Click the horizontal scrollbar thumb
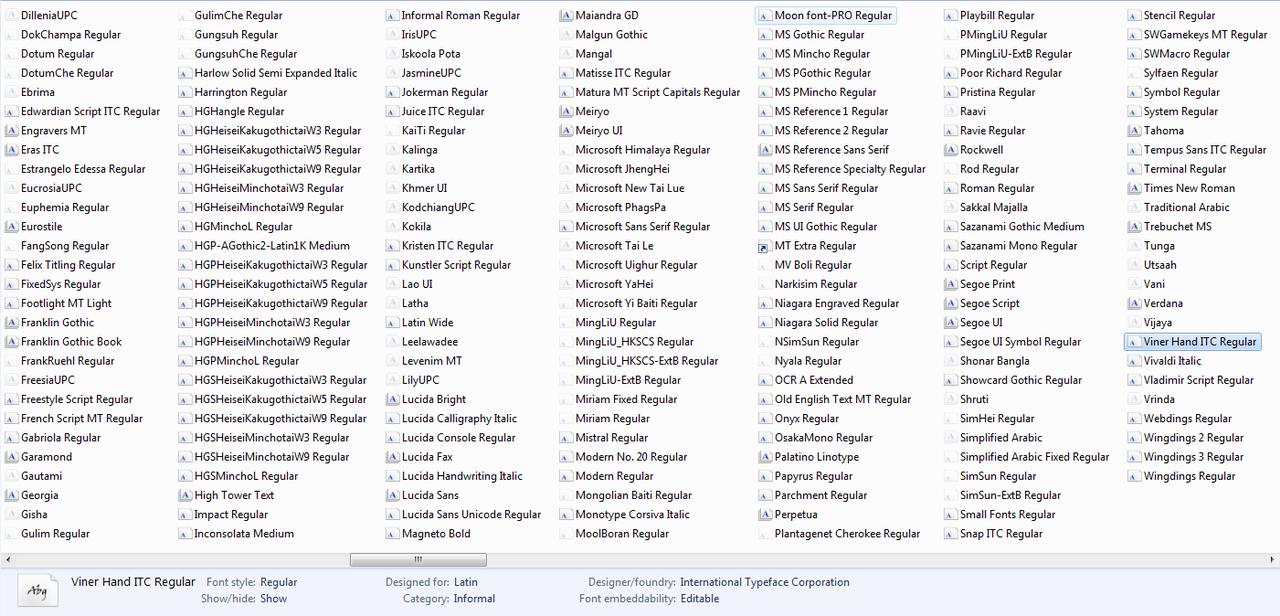This screenshot has height=616, width=1280. coord(418,560)
